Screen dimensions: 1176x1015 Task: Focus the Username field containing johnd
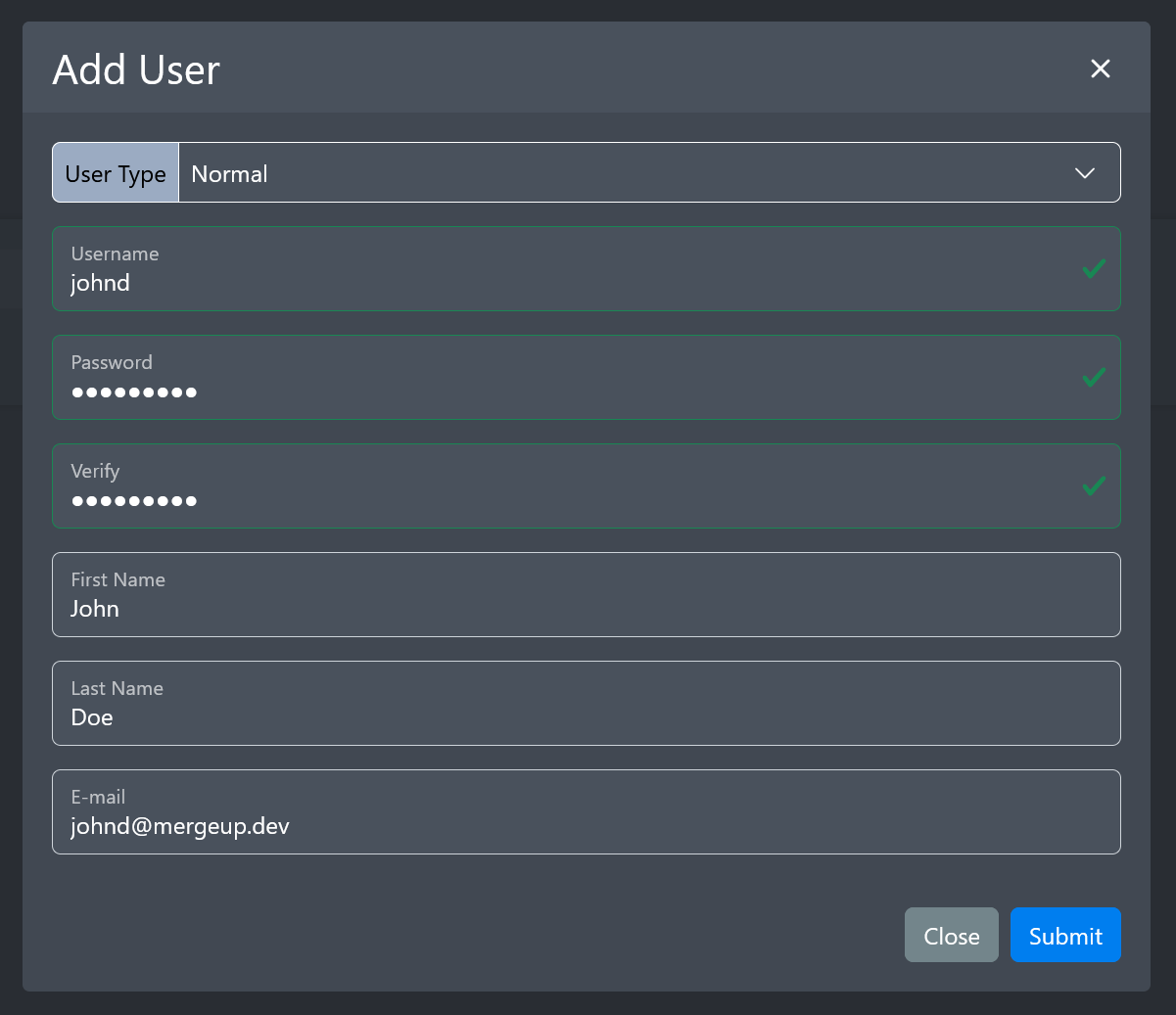(x=586, y=269)
